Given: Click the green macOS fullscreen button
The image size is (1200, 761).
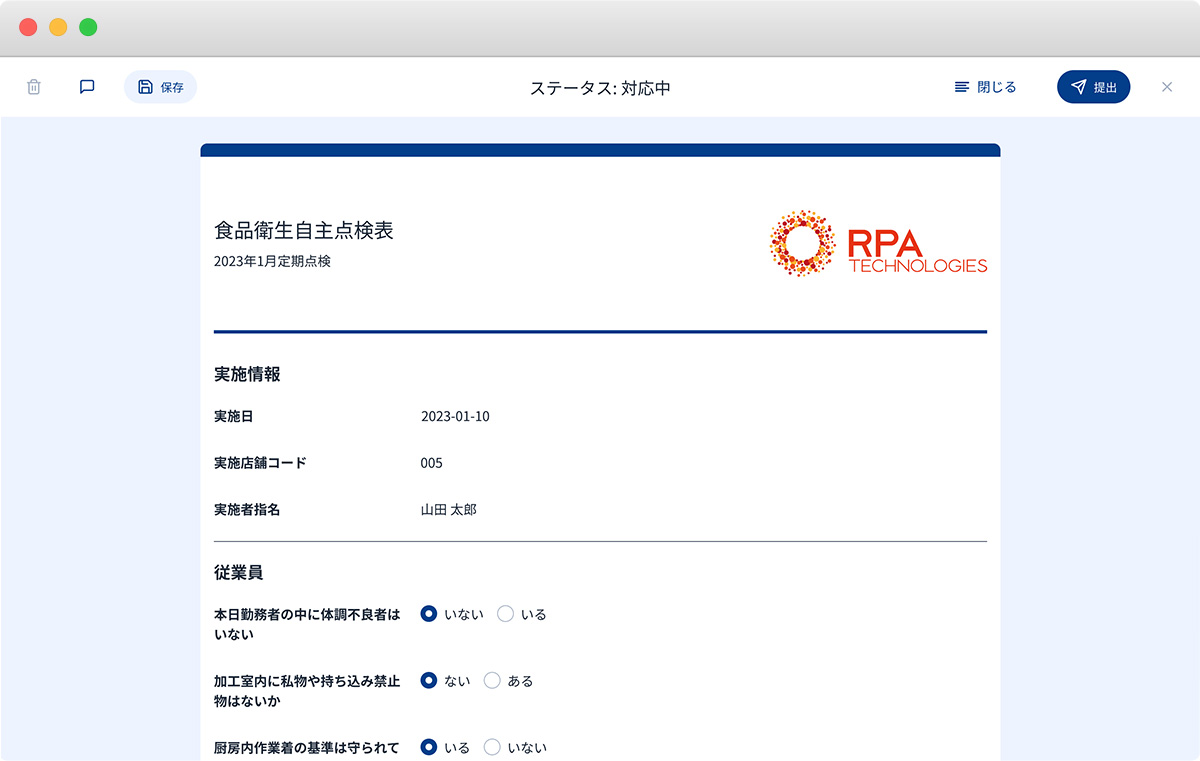Looking at the screenshot, I should 88,28.
